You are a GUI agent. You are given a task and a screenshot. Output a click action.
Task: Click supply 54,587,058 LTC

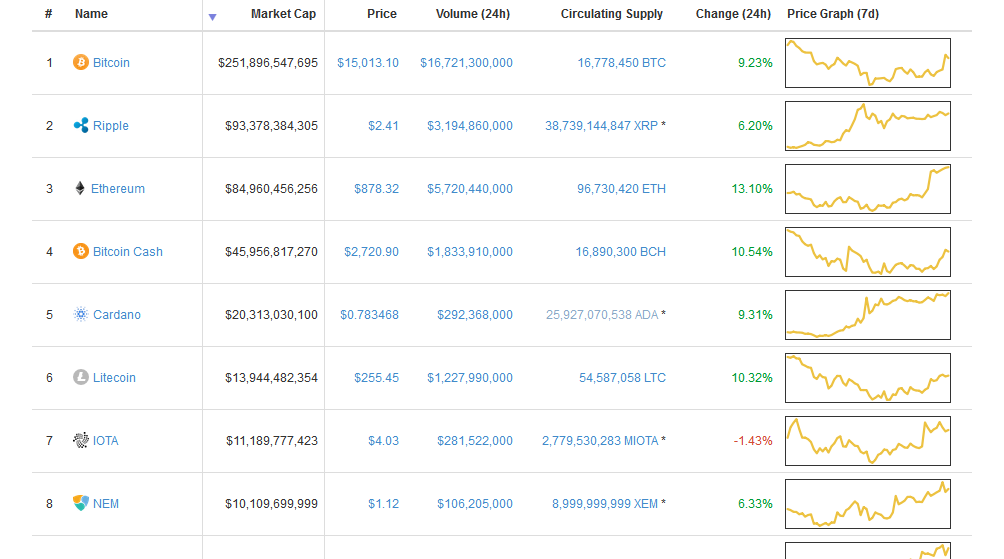(622, 378)
